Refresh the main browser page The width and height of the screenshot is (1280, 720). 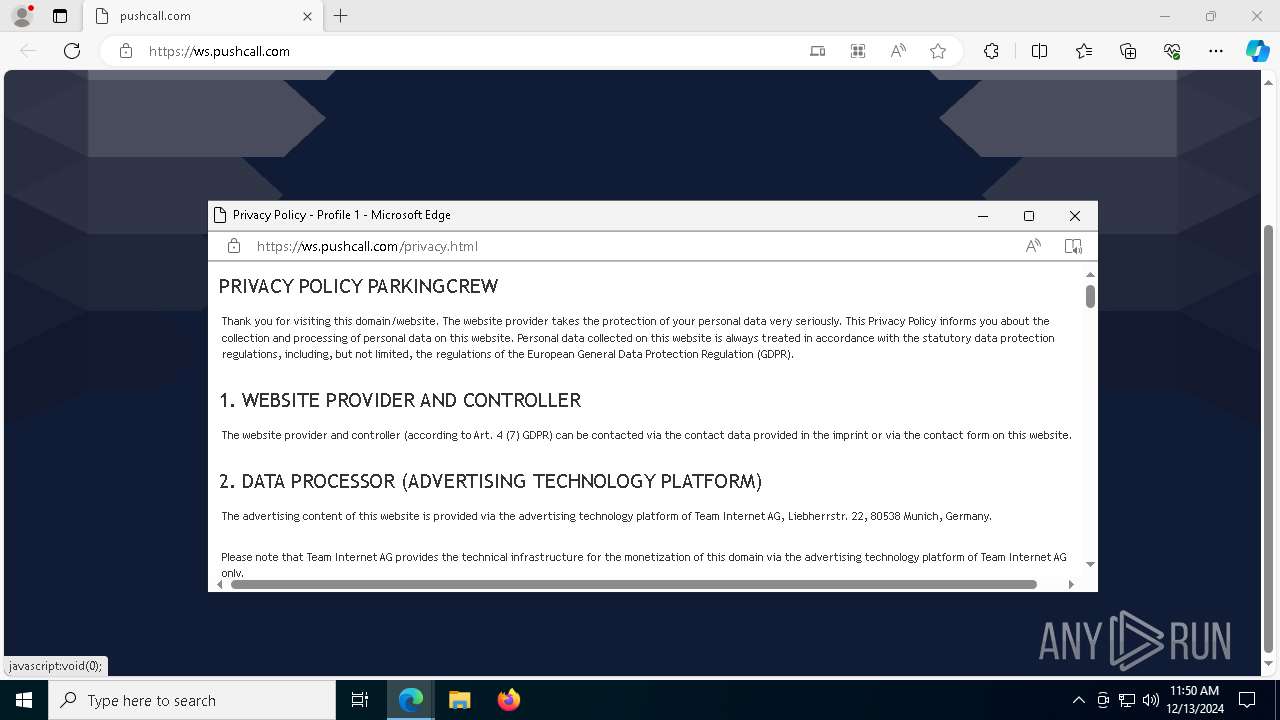tap(72, 51)
